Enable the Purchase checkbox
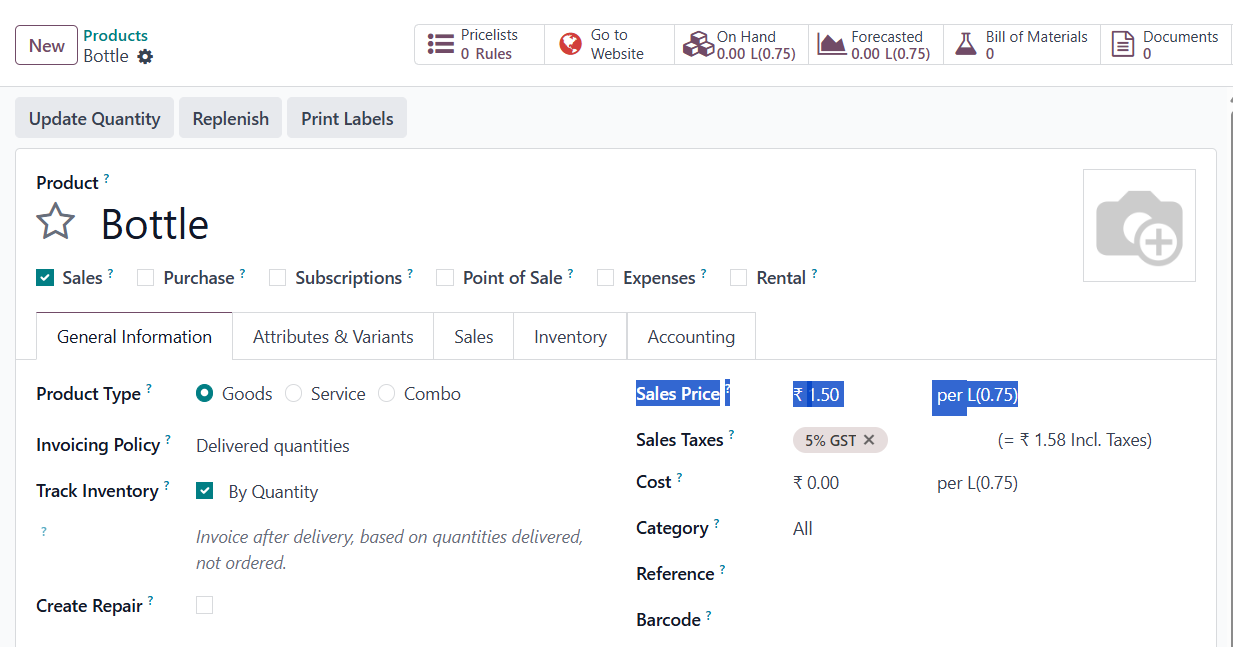The height and width of the screenshot is (647, 1233). [146, 278]
